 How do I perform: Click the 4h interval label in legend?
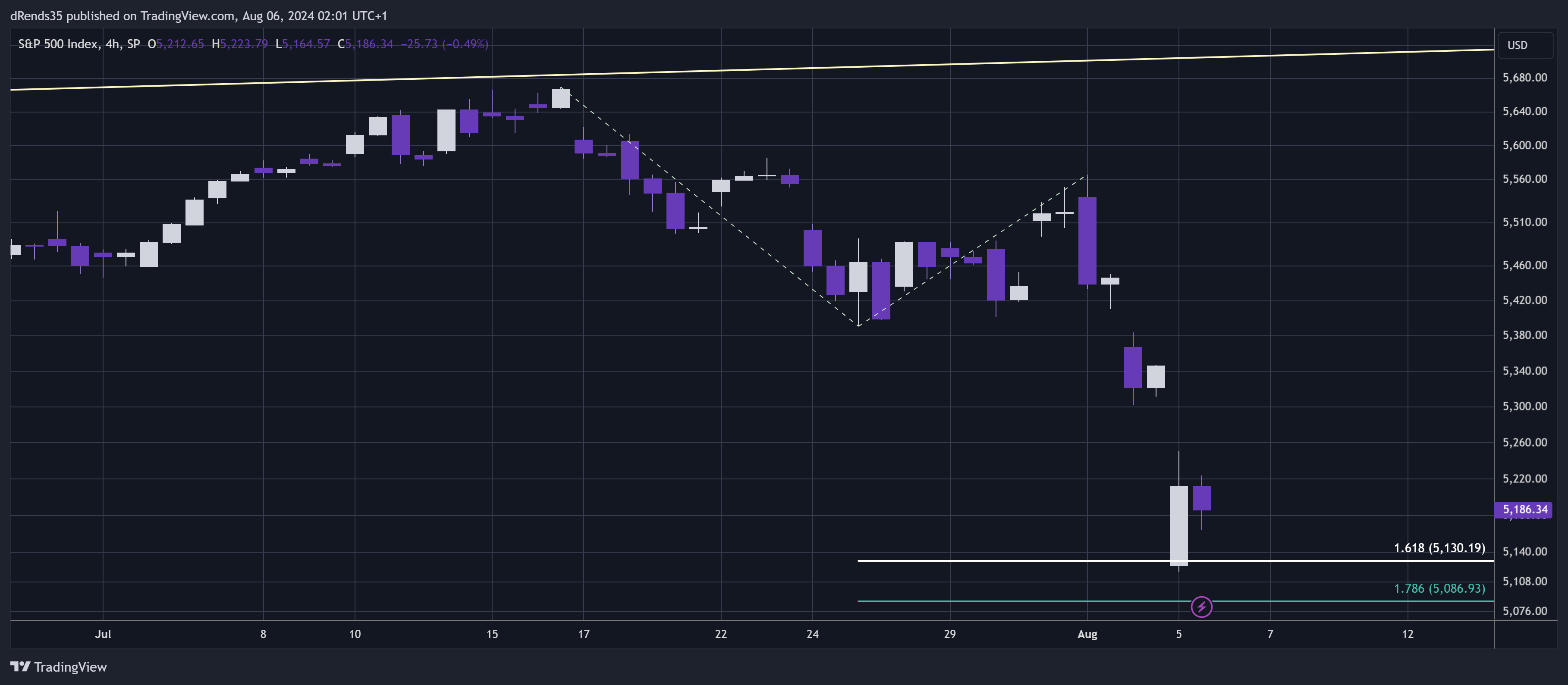point(113,44)
